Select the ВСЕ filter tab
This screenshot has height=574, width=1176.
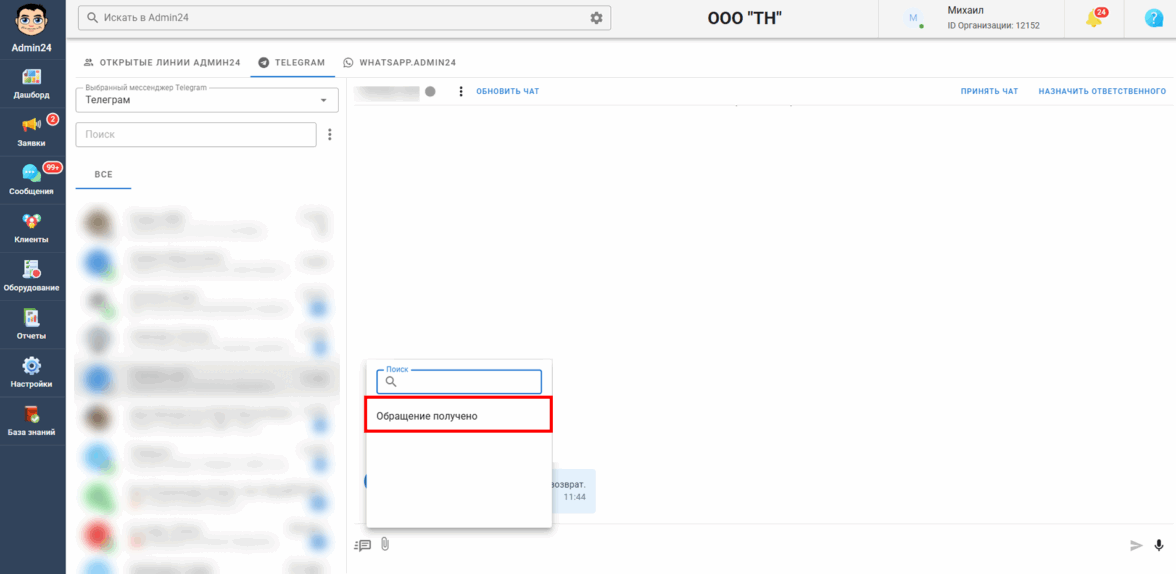104,174
